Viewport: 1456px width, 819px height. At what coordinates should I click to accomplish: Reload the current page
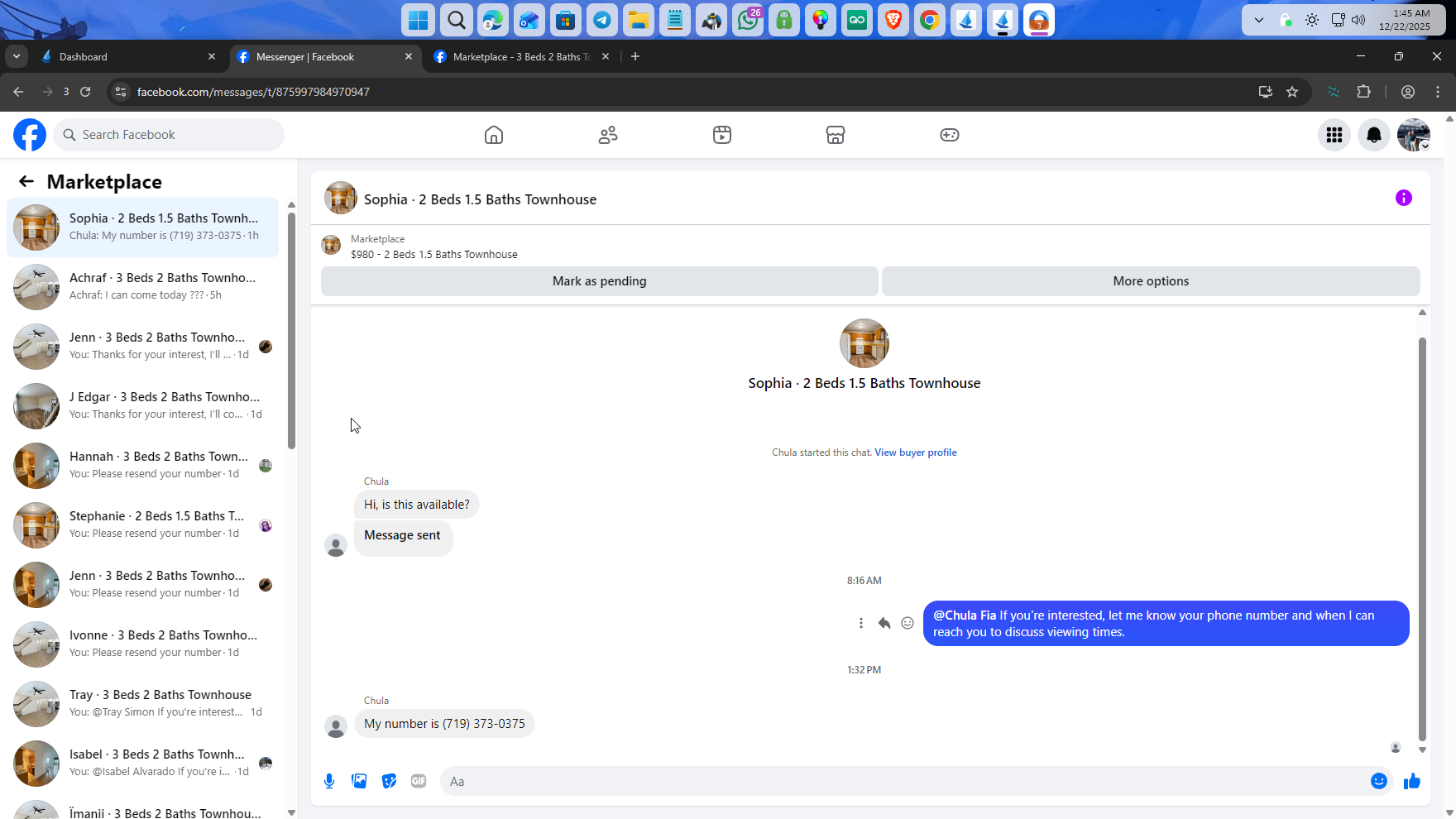(x=85, y=92)
